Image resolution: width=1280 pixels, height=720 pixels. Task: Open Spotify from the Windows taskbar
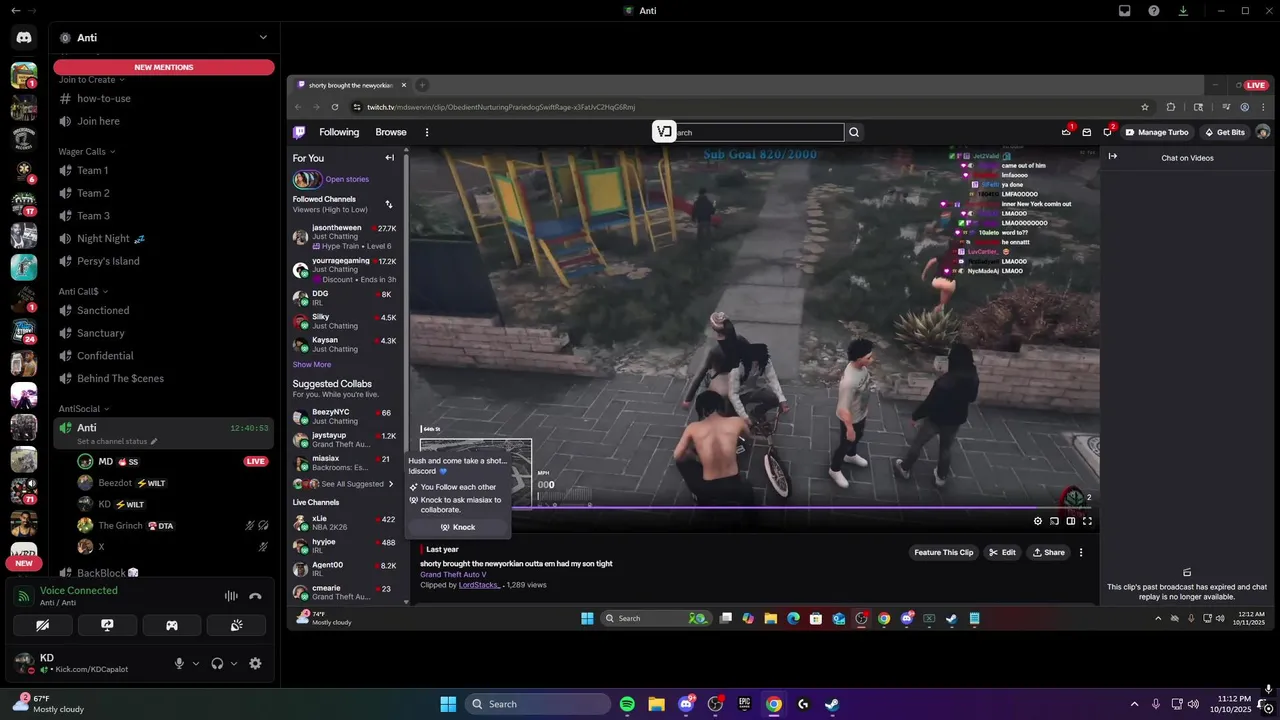(627, 704)
